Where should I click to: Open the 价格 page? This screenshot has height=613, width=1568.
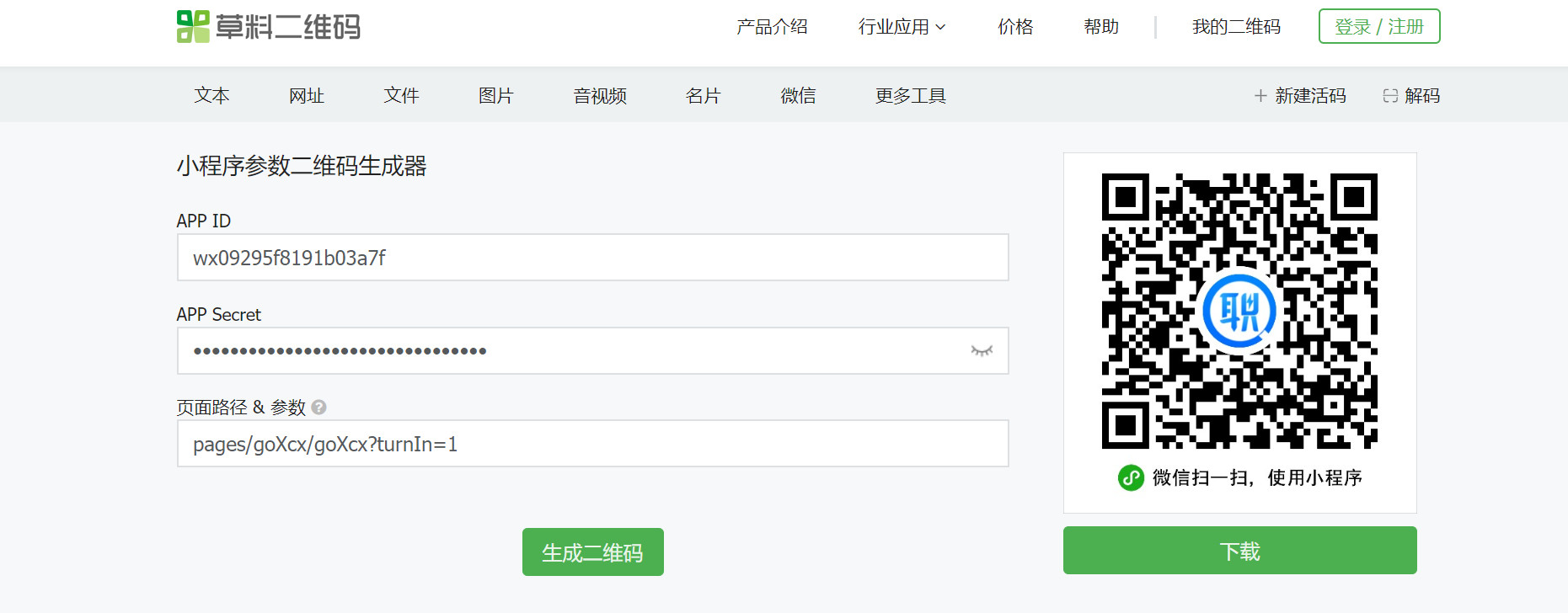1015,27
